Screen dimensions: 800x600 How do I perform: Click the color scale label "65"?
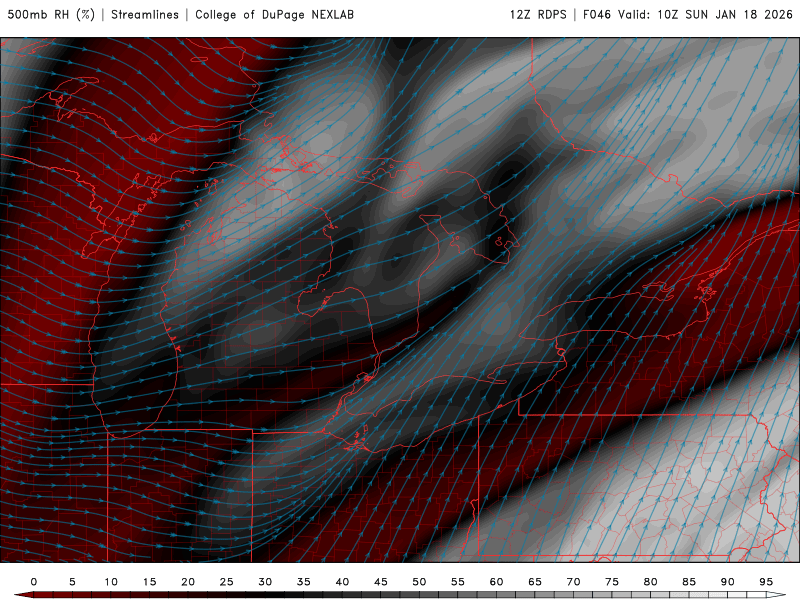click(535, 582)
